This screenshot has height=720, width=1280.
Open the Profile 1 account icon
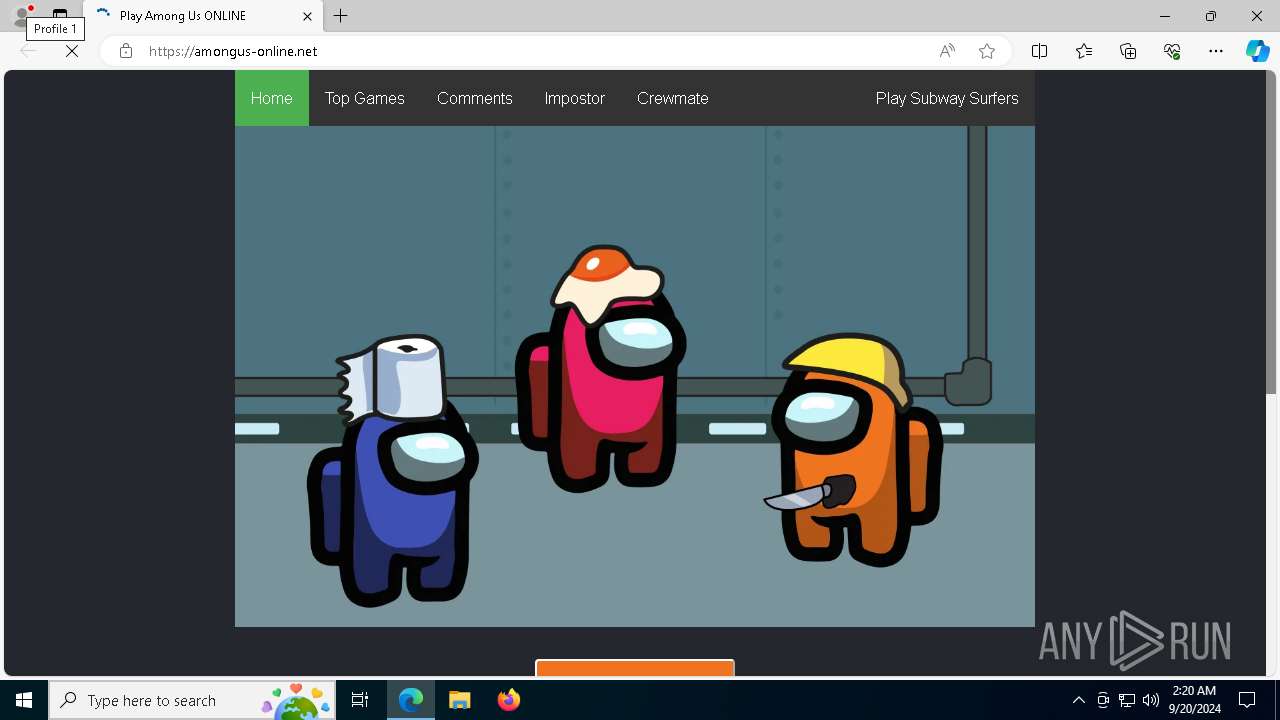[x=22, y=16]
